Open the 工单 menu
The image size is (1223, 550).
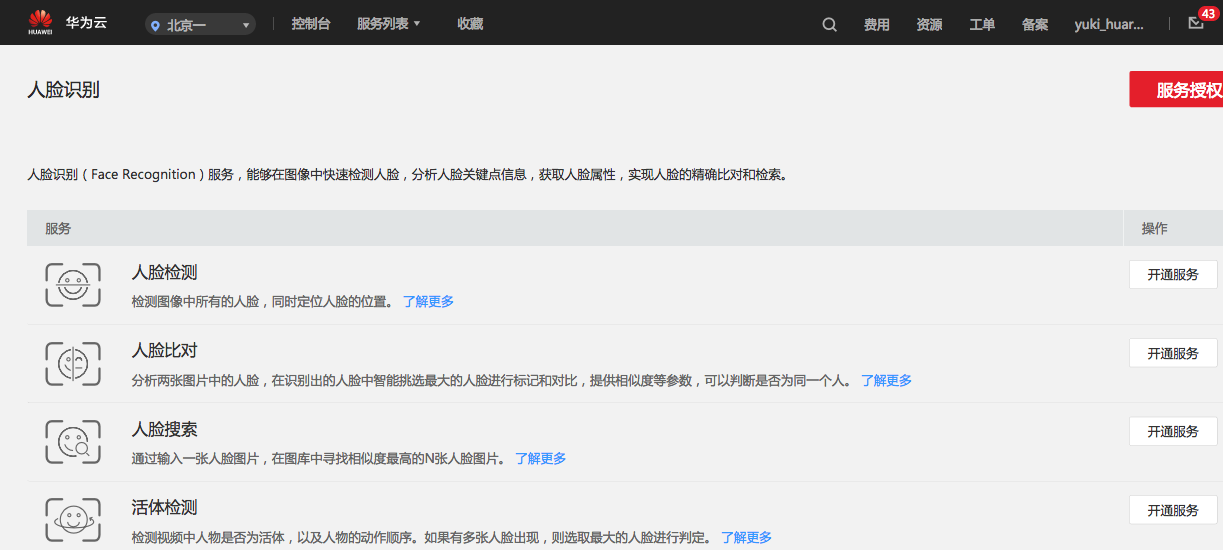(x=982, y=25)
